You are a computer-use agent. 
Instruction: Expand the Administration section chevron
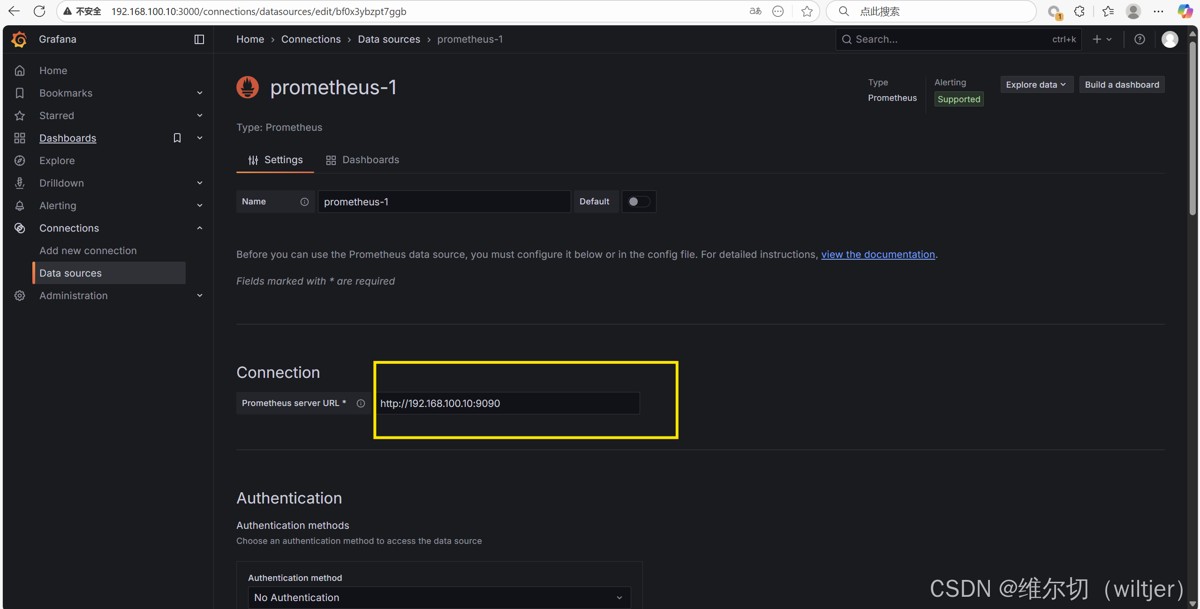[199, 295]
